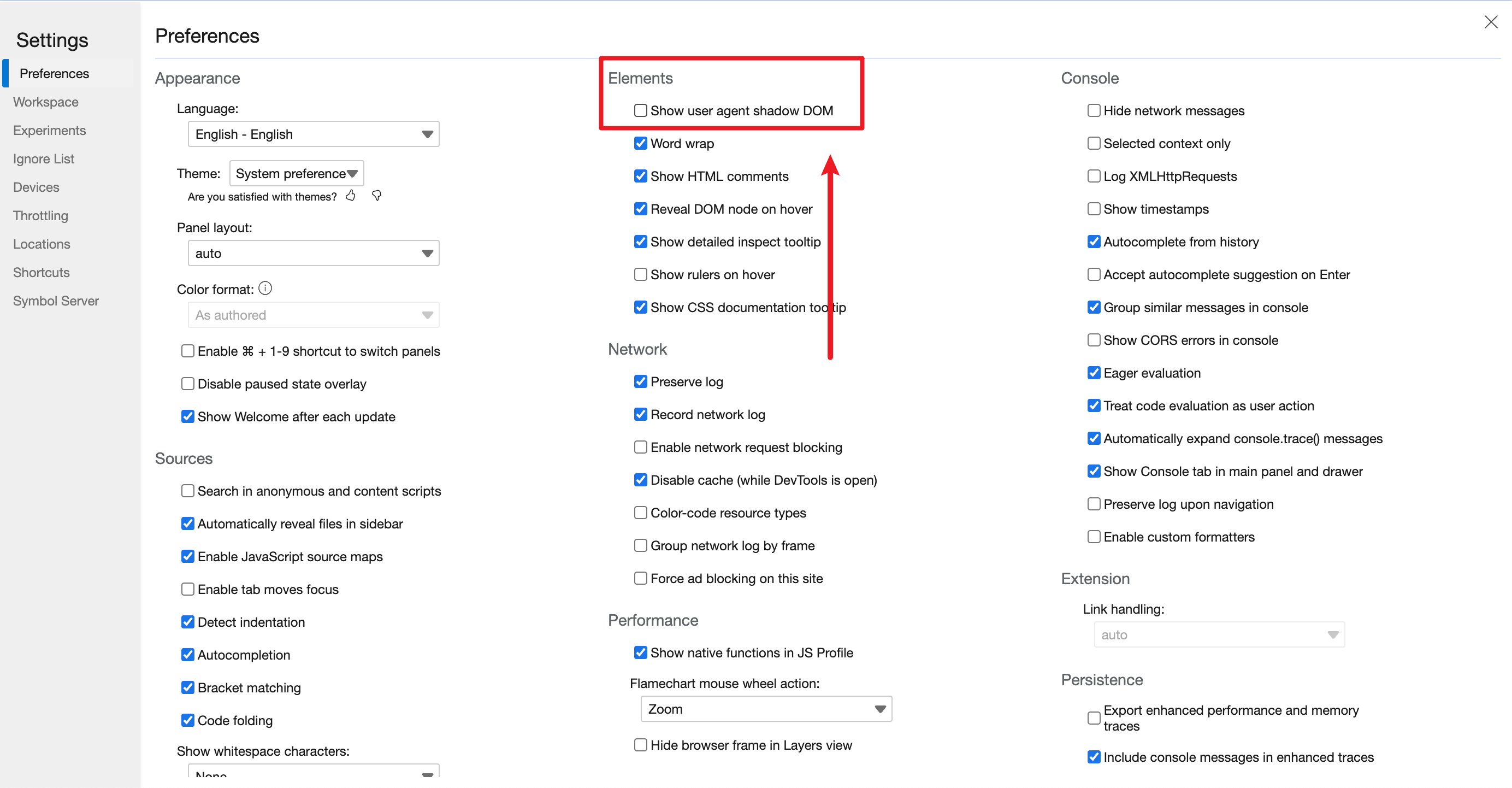Open Flamechart mouse wheel action dropdown
The height and width of the screenshot is (788, 1512).
coord(766,709)
